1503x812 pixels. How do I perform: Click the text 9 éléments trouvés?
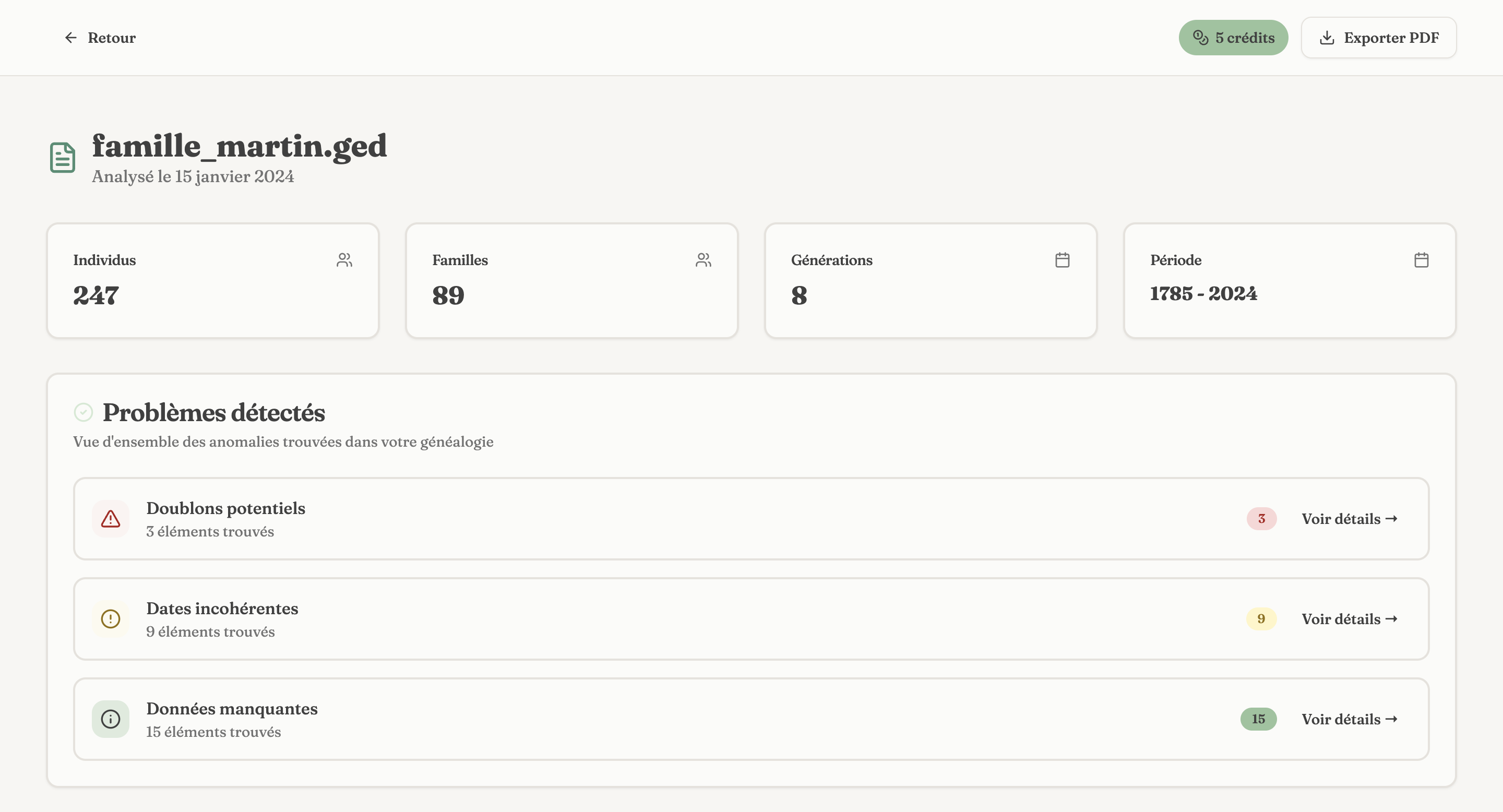(x=210, y=632)
